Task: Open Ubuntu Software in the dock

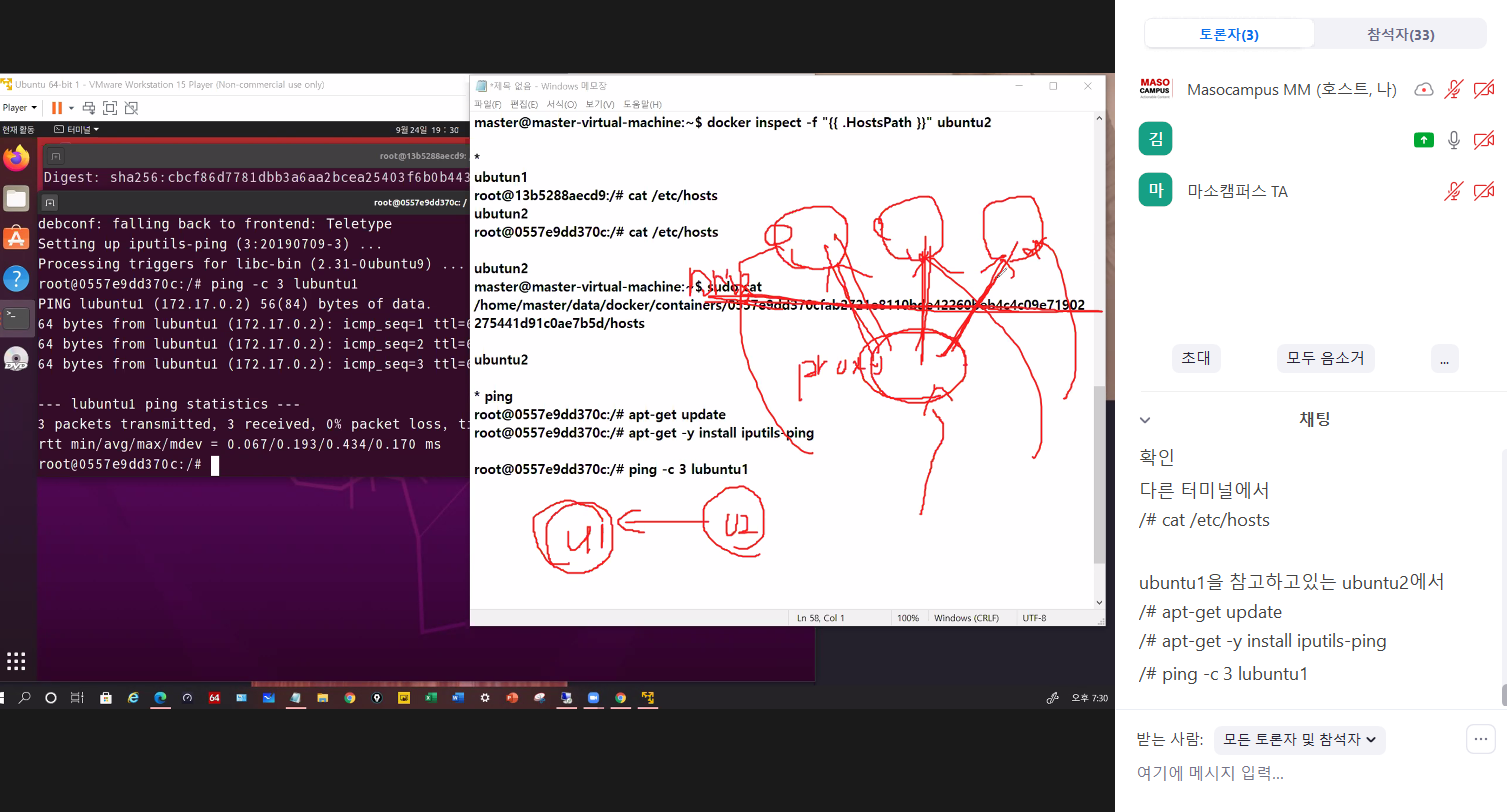Action: pos(16,238)
